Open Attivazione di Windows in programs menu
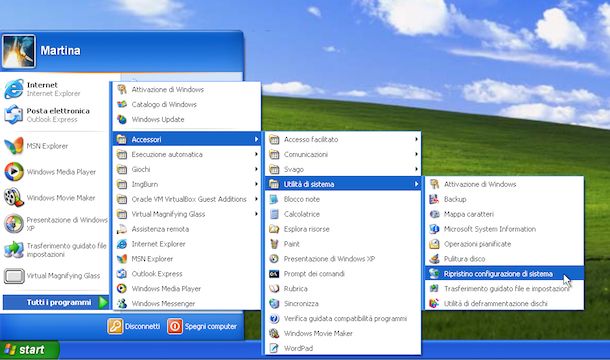Viewport: 610px width, 360px height. [x=187, y=90]
